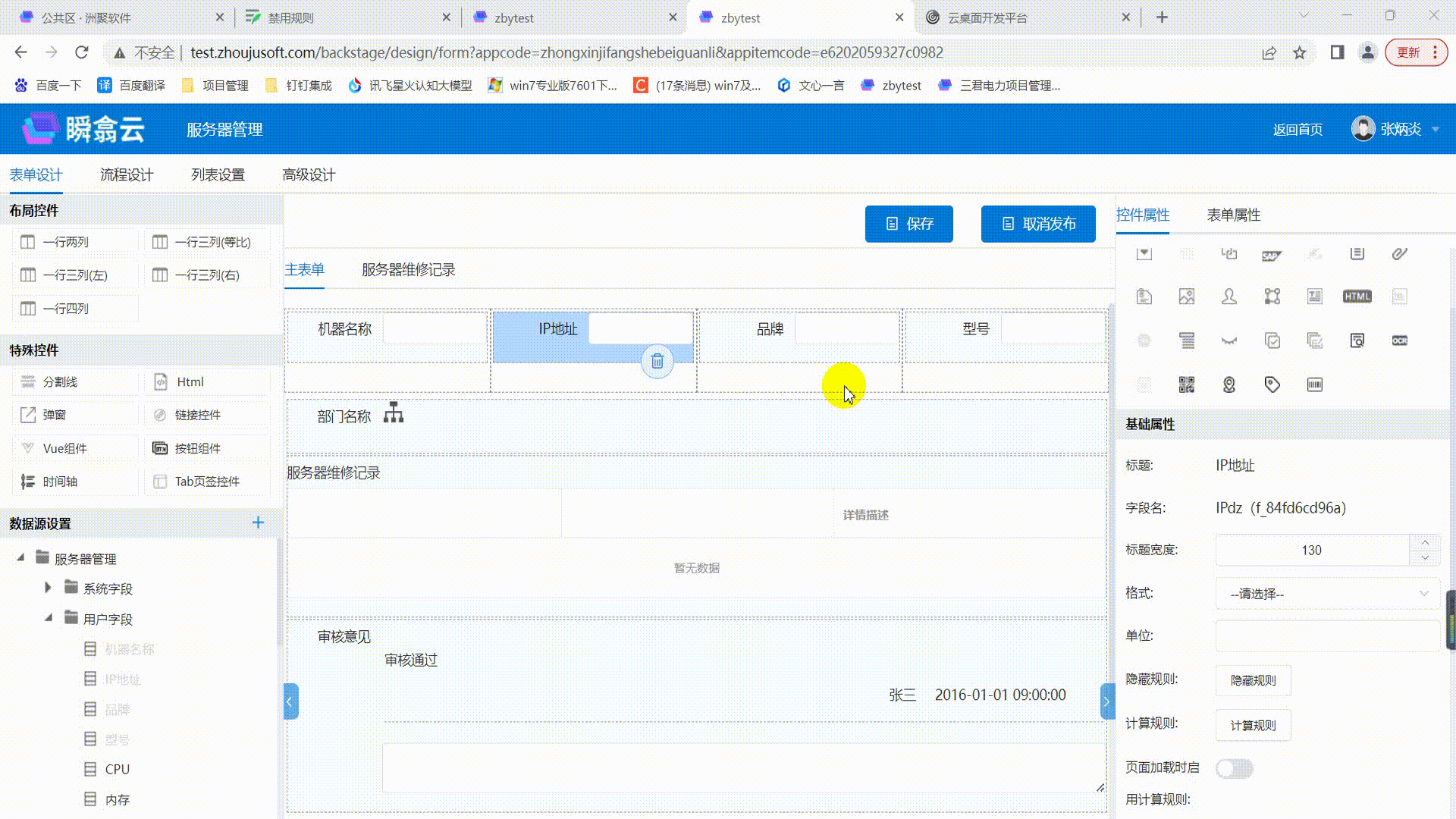
Task: Select the HTML control icon
Action: click(1357, 297)
